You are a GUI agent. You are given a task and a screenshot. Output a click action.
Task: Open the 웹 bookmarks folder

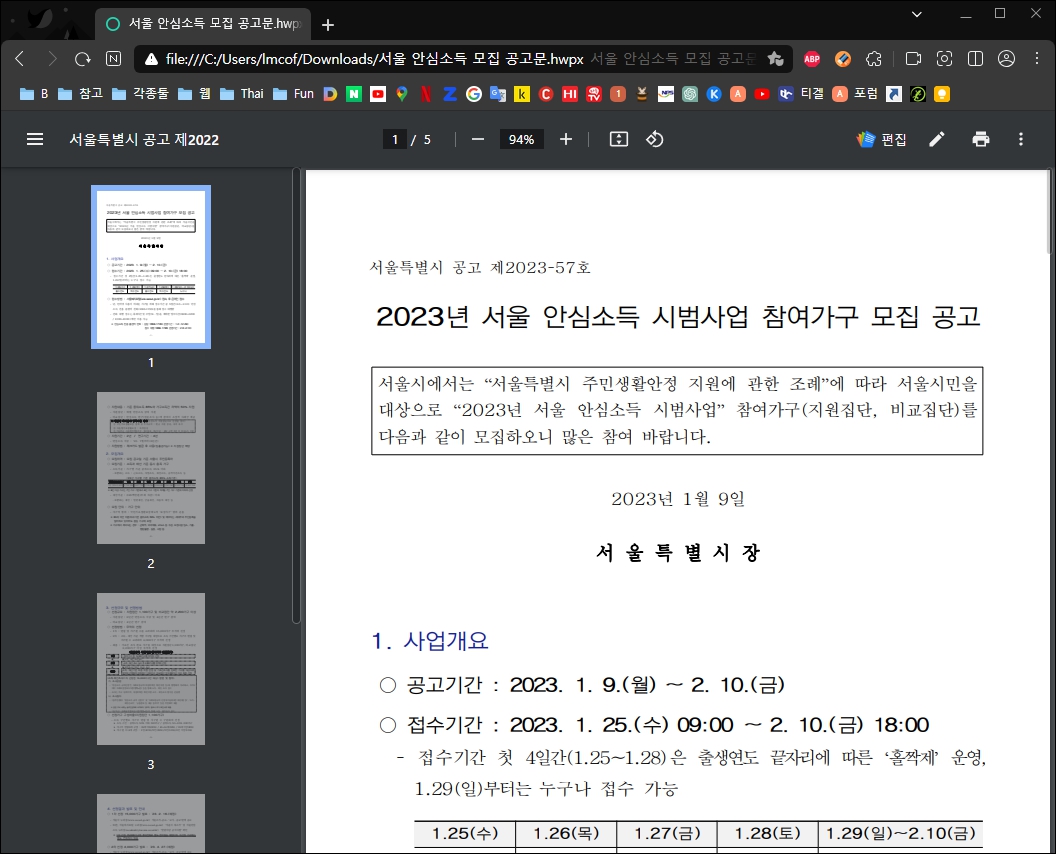pos(195,94)
